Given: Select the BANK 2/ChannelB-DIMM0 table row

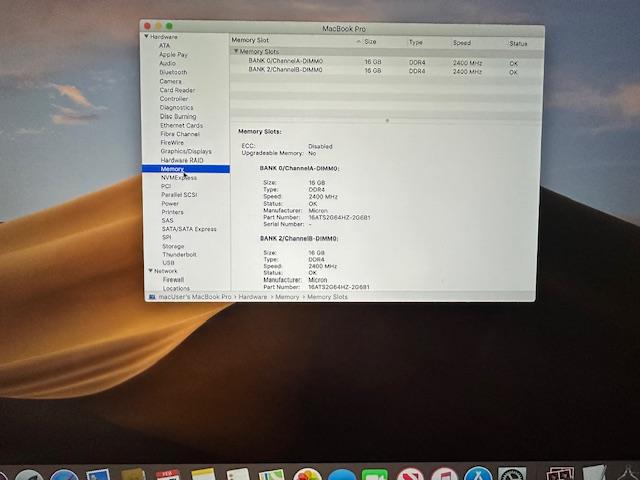Looking at the screenshot, I should pyautogui.click(x=386, y=71).
